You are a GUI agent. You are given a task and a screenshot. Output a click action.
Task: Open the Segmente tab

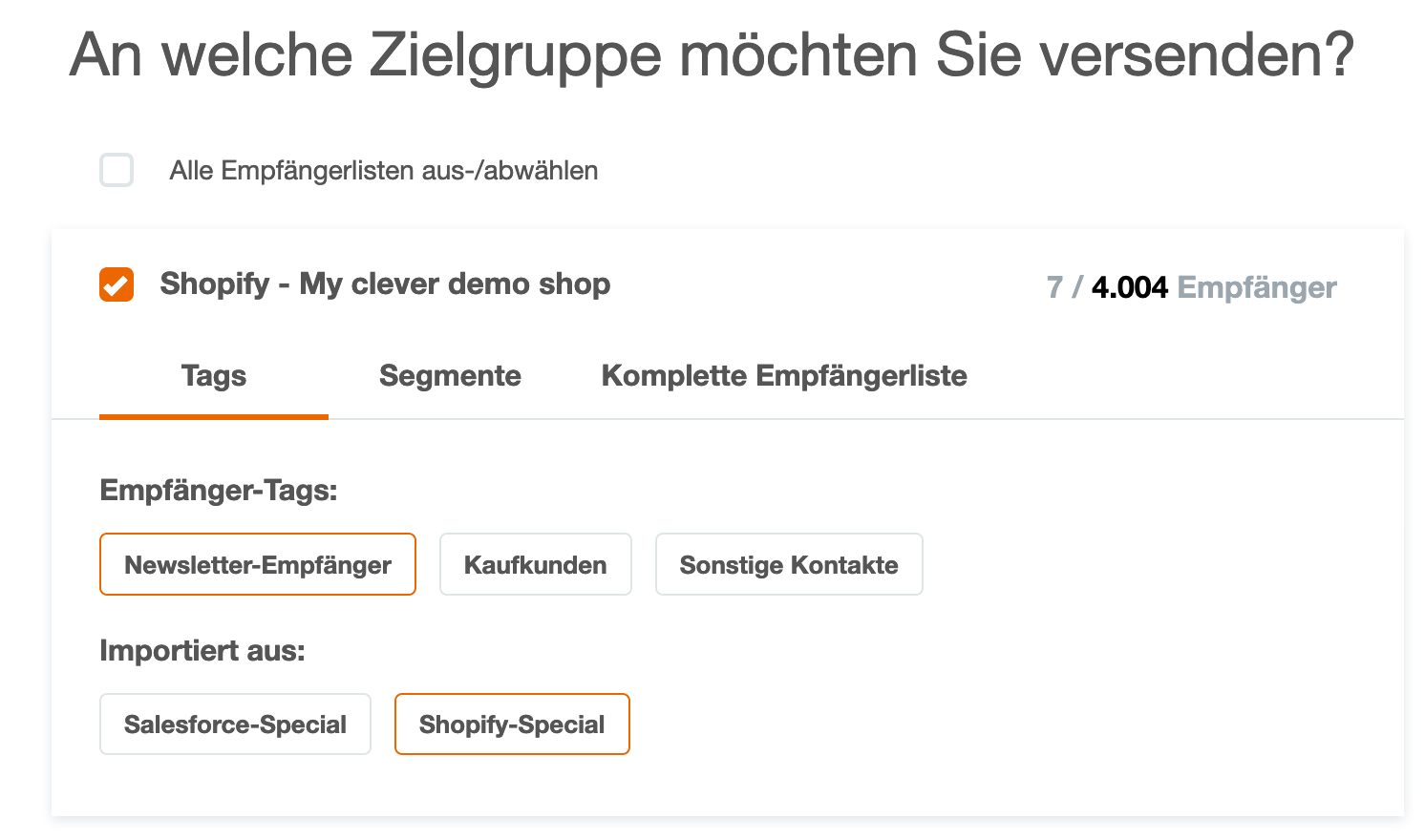click(x=450, y=376)
